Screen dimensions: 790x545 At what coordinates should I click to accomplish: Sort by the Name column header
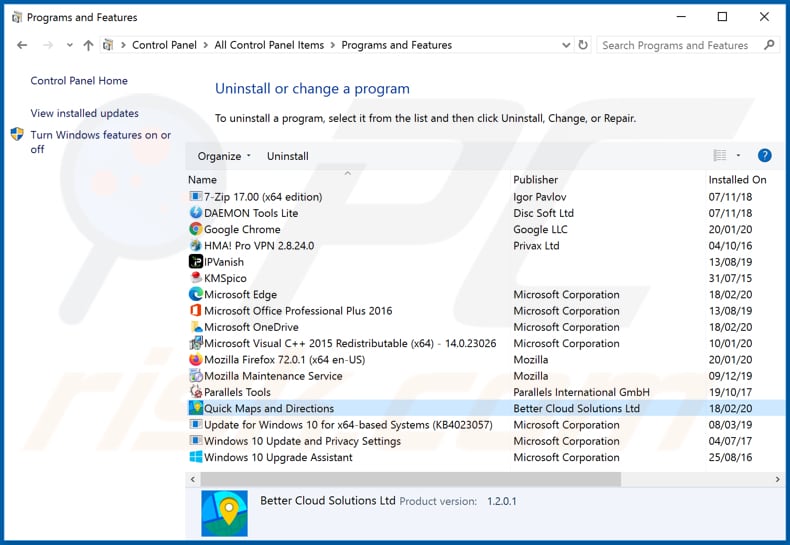coord(202,180)
